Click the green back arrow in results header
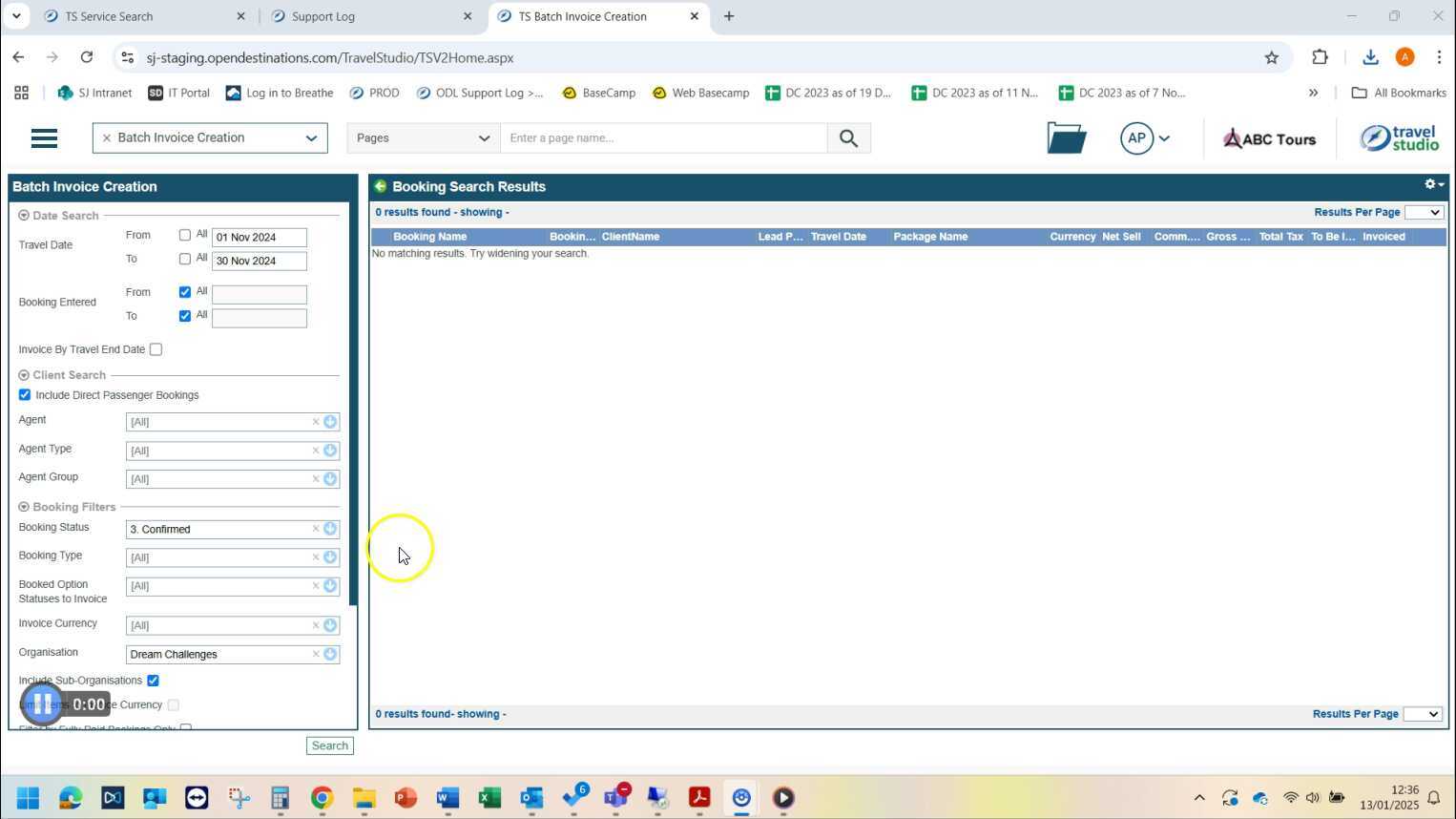The image size is (1456, 819). point(381,186)
